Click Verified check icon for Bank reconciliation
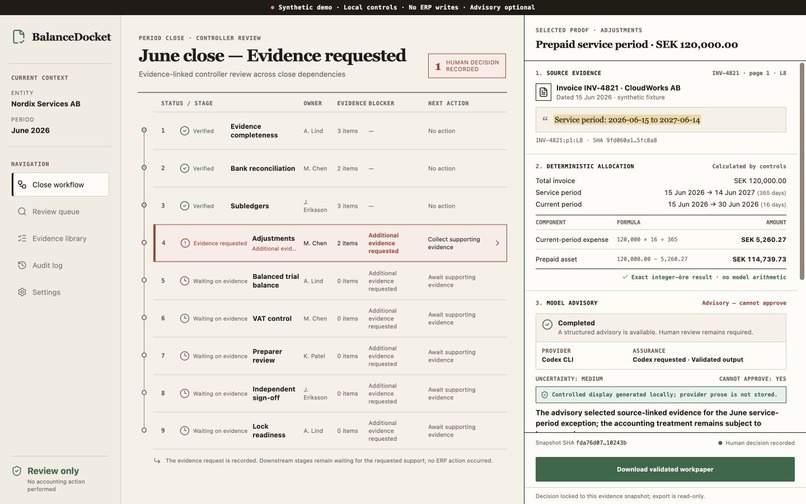Screen dimensions: 806x504 click(x=185, y=168)
